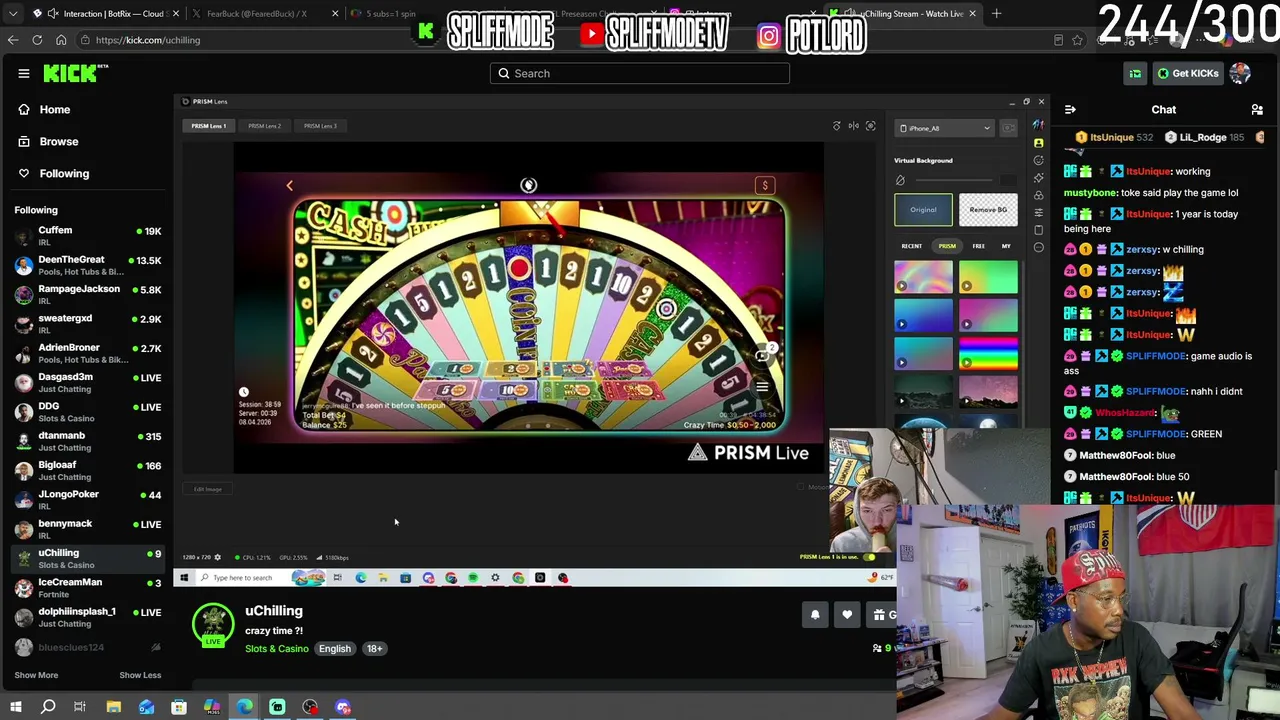The image size is (1280, 720).
Task: Click the English language tag
Action: (x=335, y=649)
